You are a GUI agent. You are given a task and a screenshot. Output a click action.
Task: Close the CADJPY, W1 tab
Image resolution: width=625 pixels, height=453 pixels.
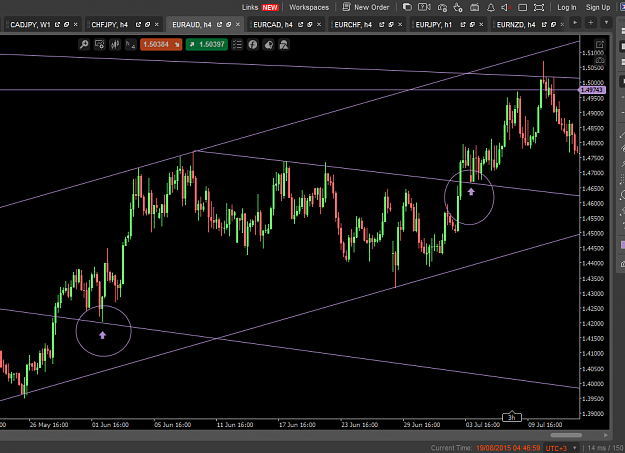tap(75, 25)
